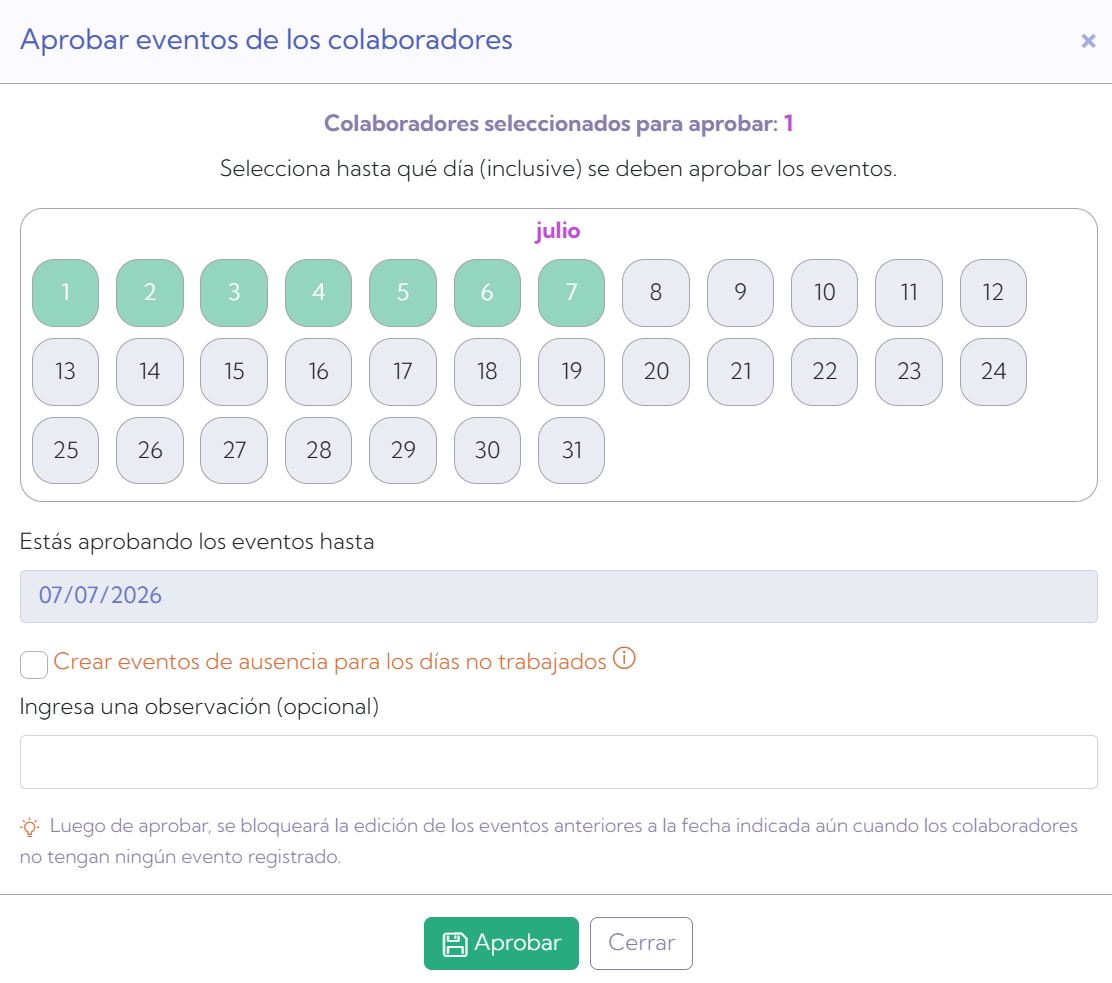Click the 'Aprobar eventos de los colaboradores' title
This screenshot has height=983, width=1112.
(266, 40)
